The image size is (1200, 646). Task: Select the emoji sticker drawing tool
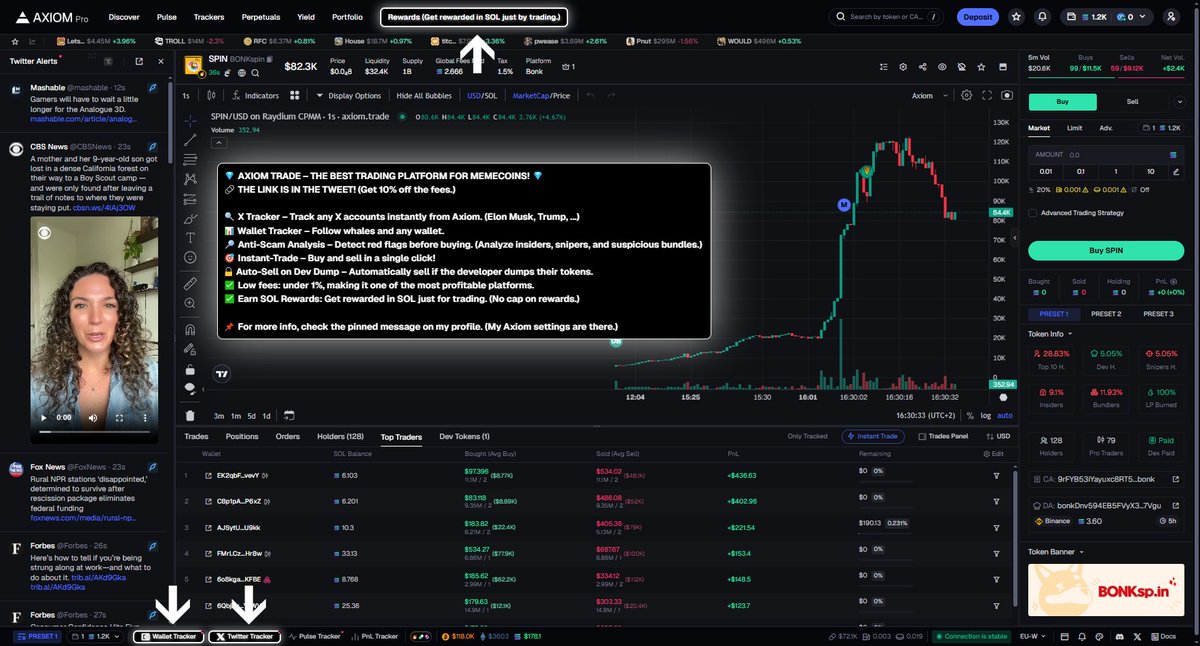190,258
